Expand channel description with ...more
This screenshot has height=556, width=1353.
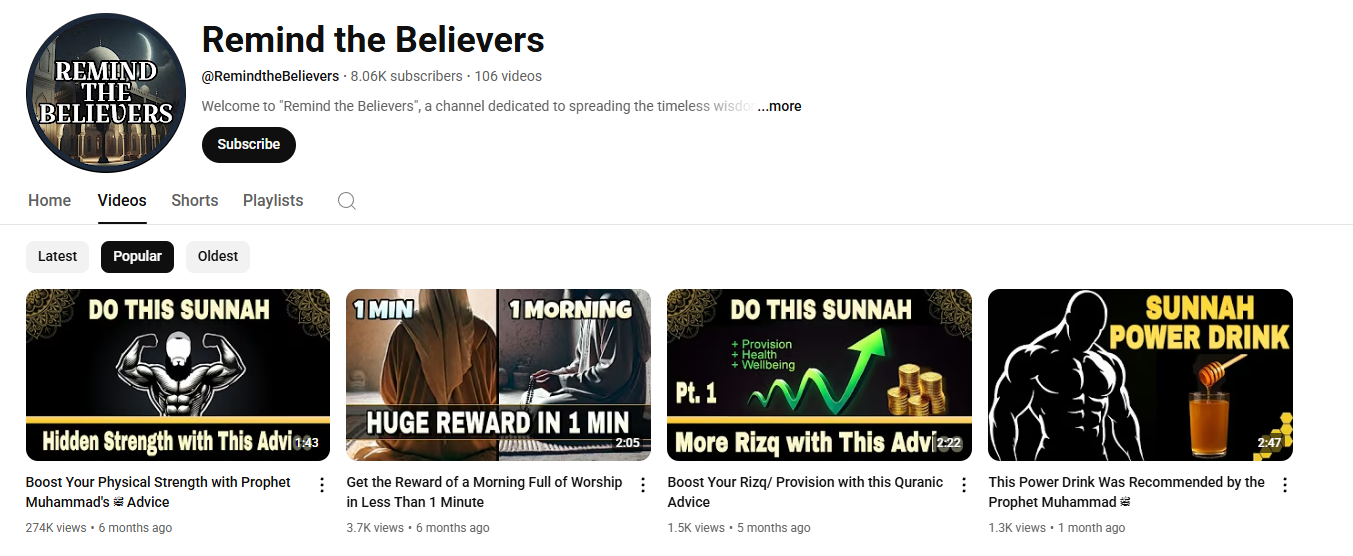click(779, 106)
